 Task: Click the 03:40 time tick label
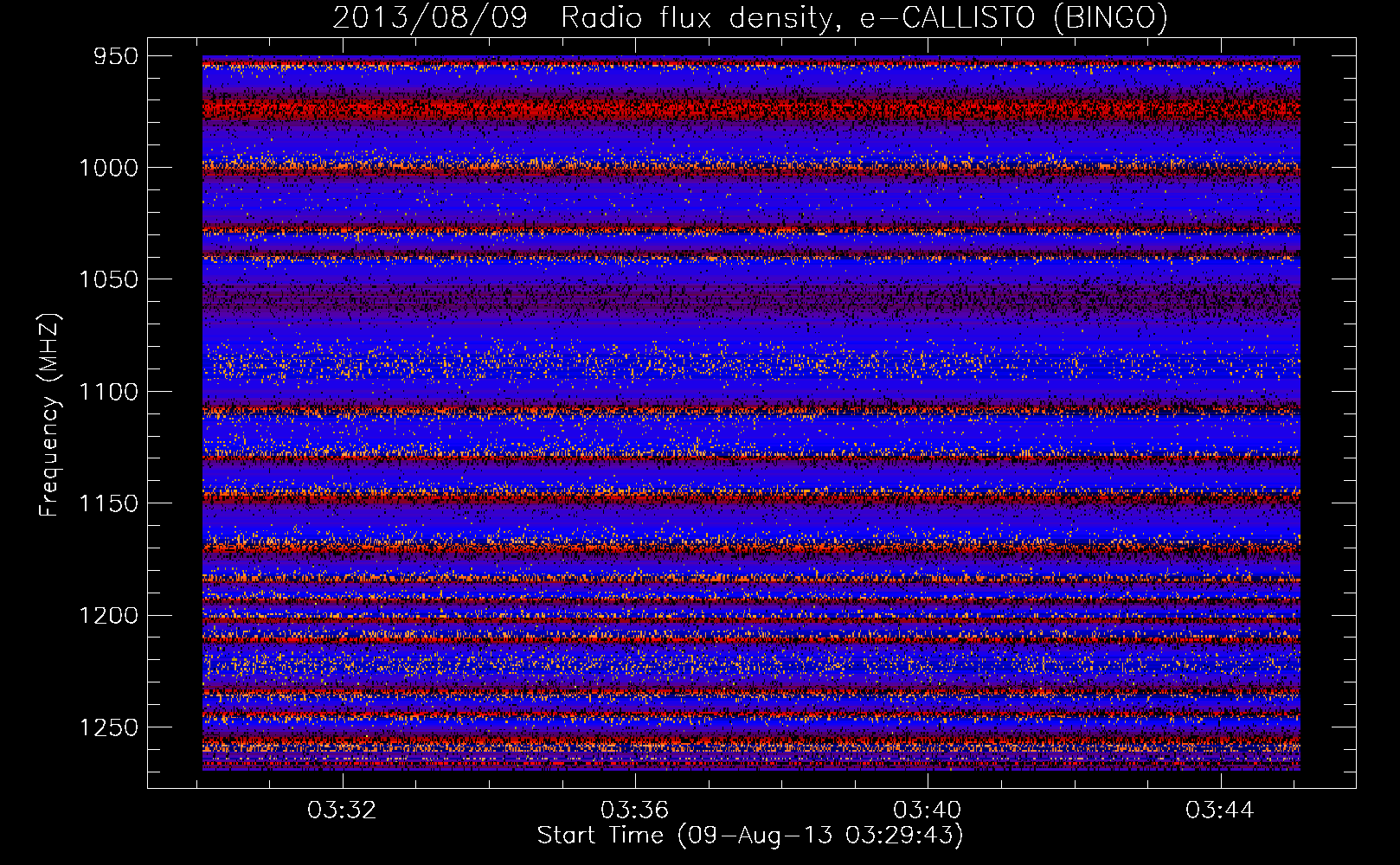(x=928, y=811)
